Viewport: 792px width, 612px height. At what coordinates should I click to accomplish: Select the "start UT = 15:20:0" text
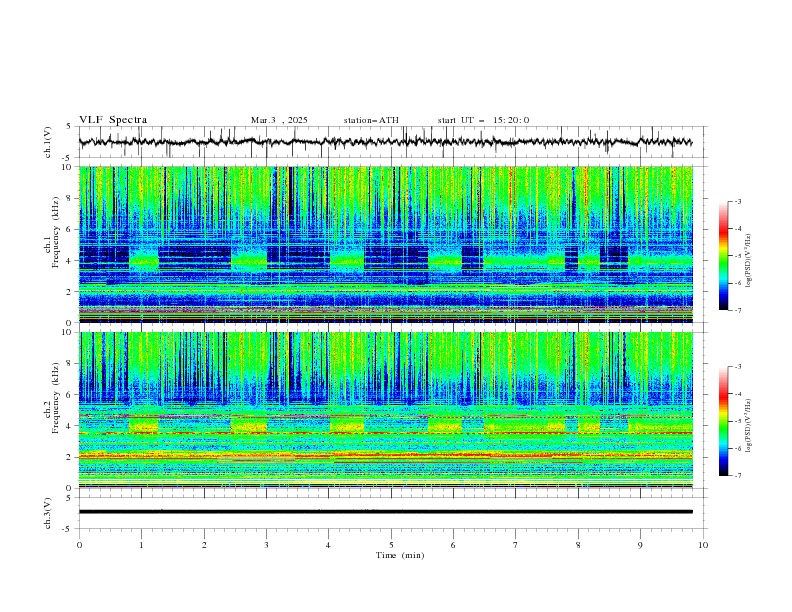point(483,120)
